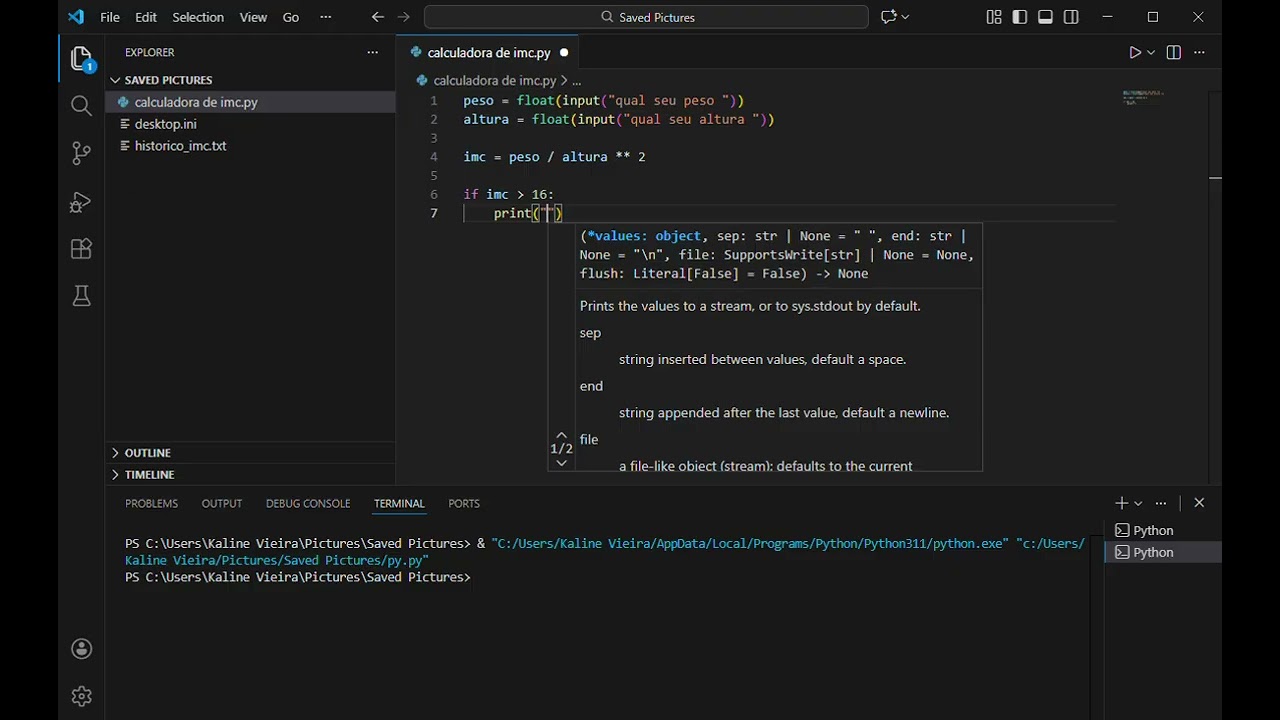Switch to the DEBUG CONSOLE tab

308,503
